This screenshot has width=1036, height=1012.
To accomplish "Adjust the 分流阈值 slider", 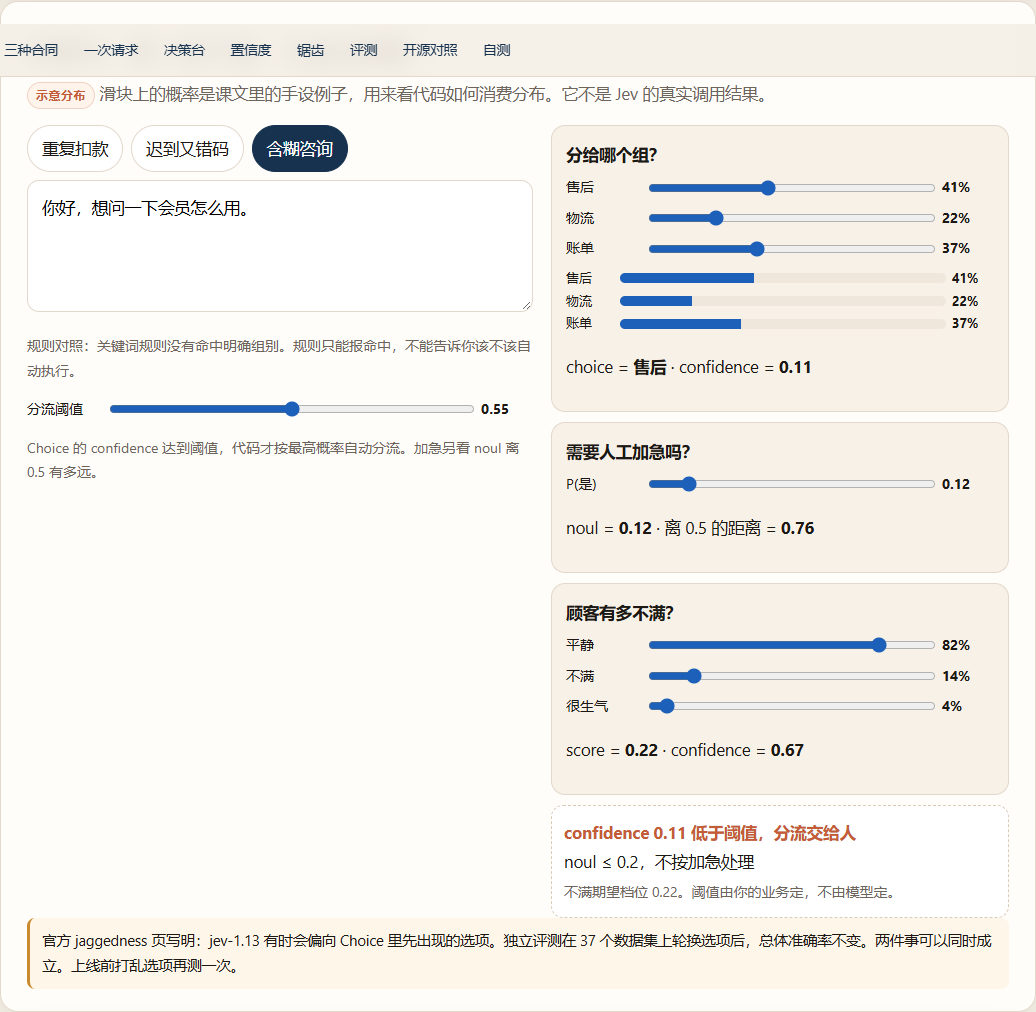I will tap(292, 409).
